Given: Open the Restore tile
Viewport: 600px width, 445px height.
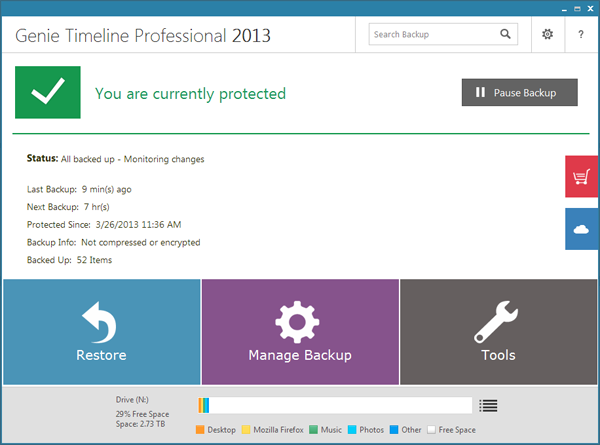Looking at the screenshot, I should coord(101,332).
